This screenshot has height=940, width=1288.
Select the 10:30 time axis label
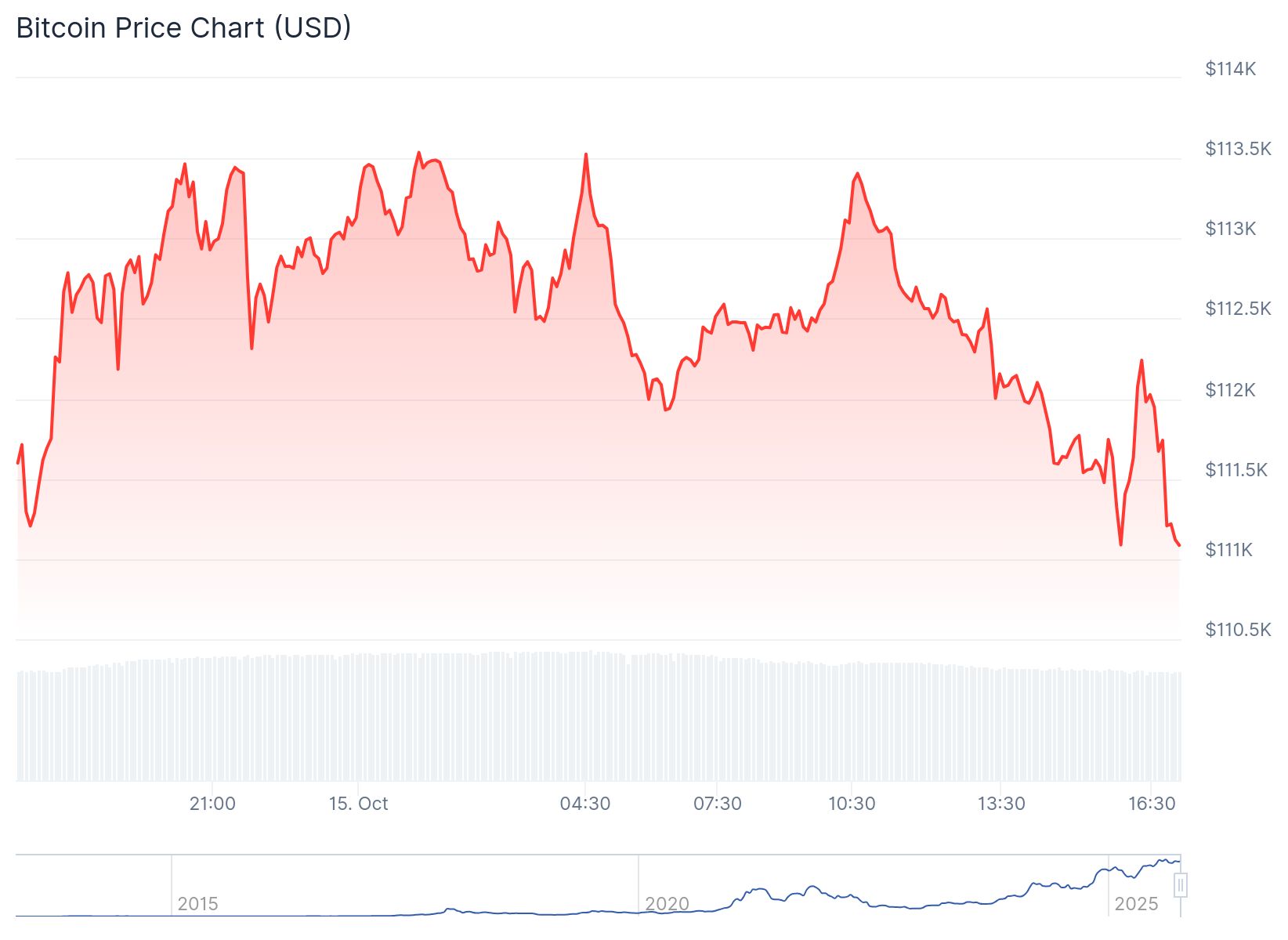[852, 804]
